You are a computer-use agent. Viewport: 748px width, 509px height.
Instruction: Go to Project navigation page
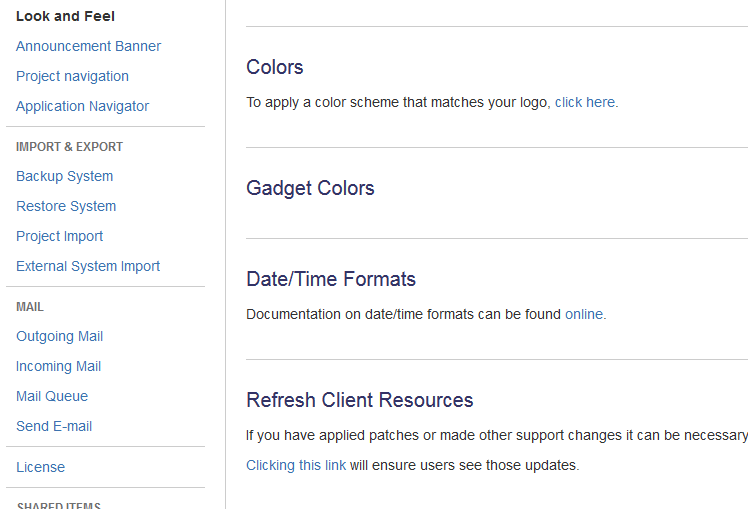pyautogui.click(x=72, y=76)
